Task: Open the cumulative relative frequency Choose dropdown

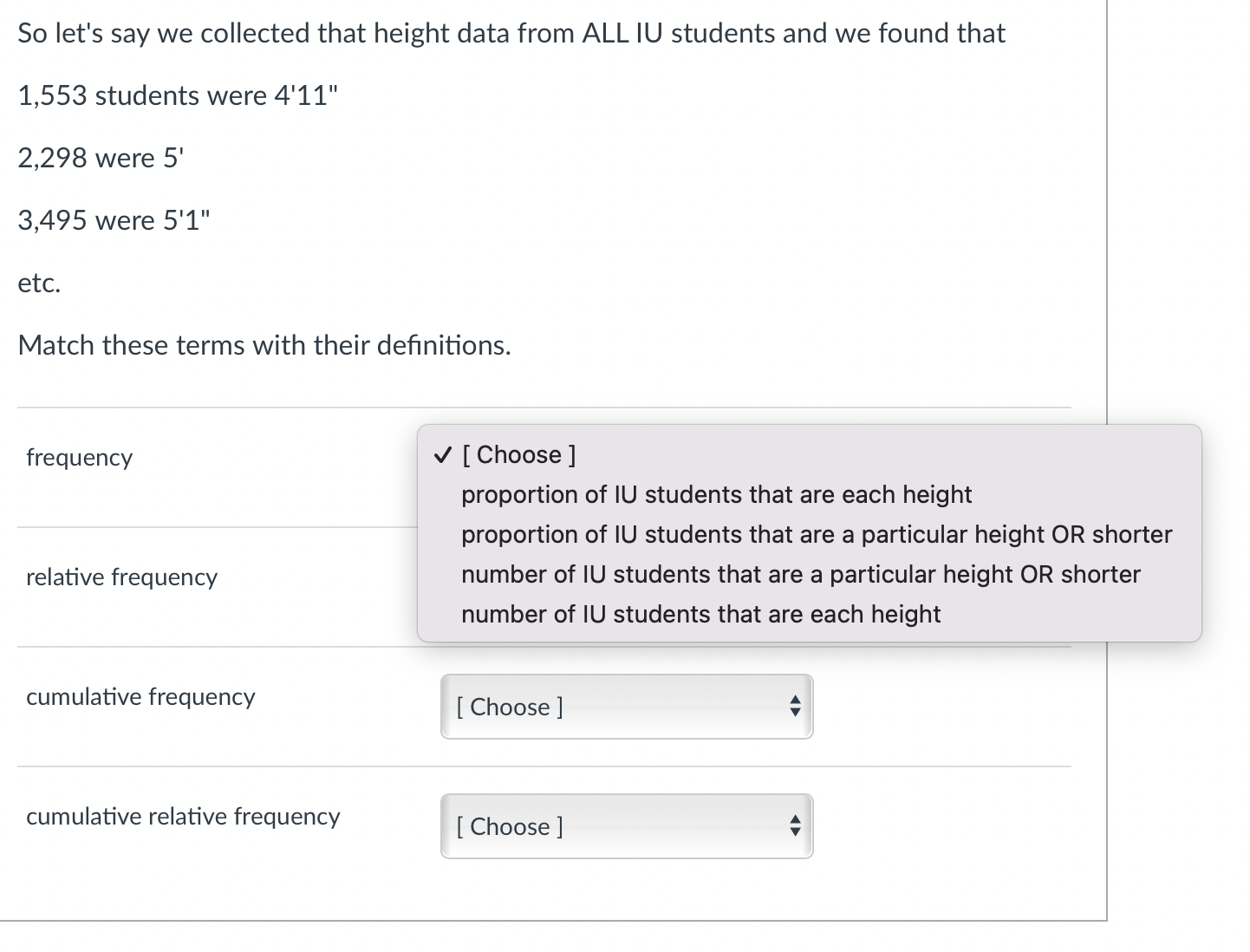Action: [626, 826]
